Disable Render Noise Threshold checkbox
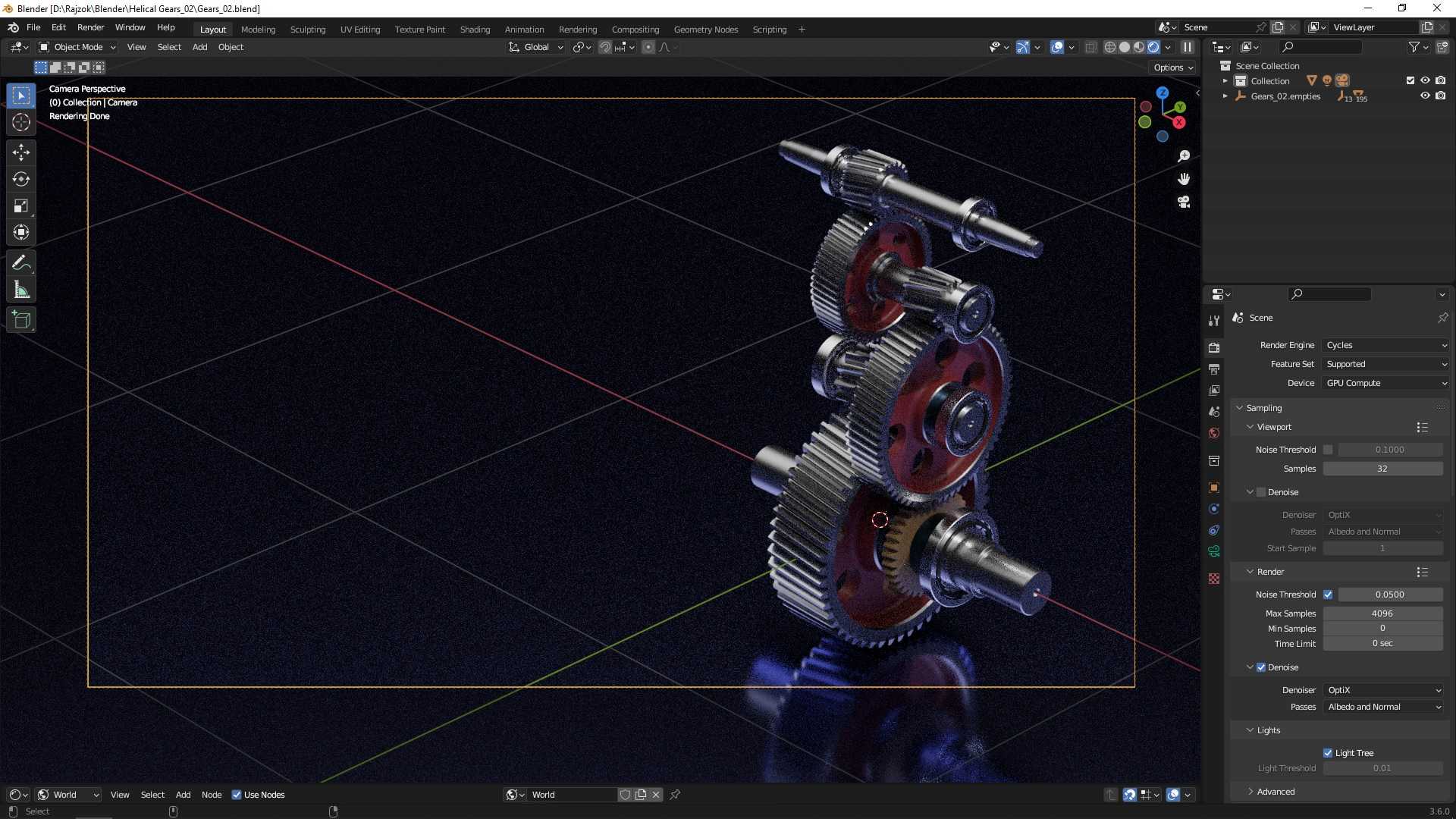1456x819 pixels. coord(1328,595)
